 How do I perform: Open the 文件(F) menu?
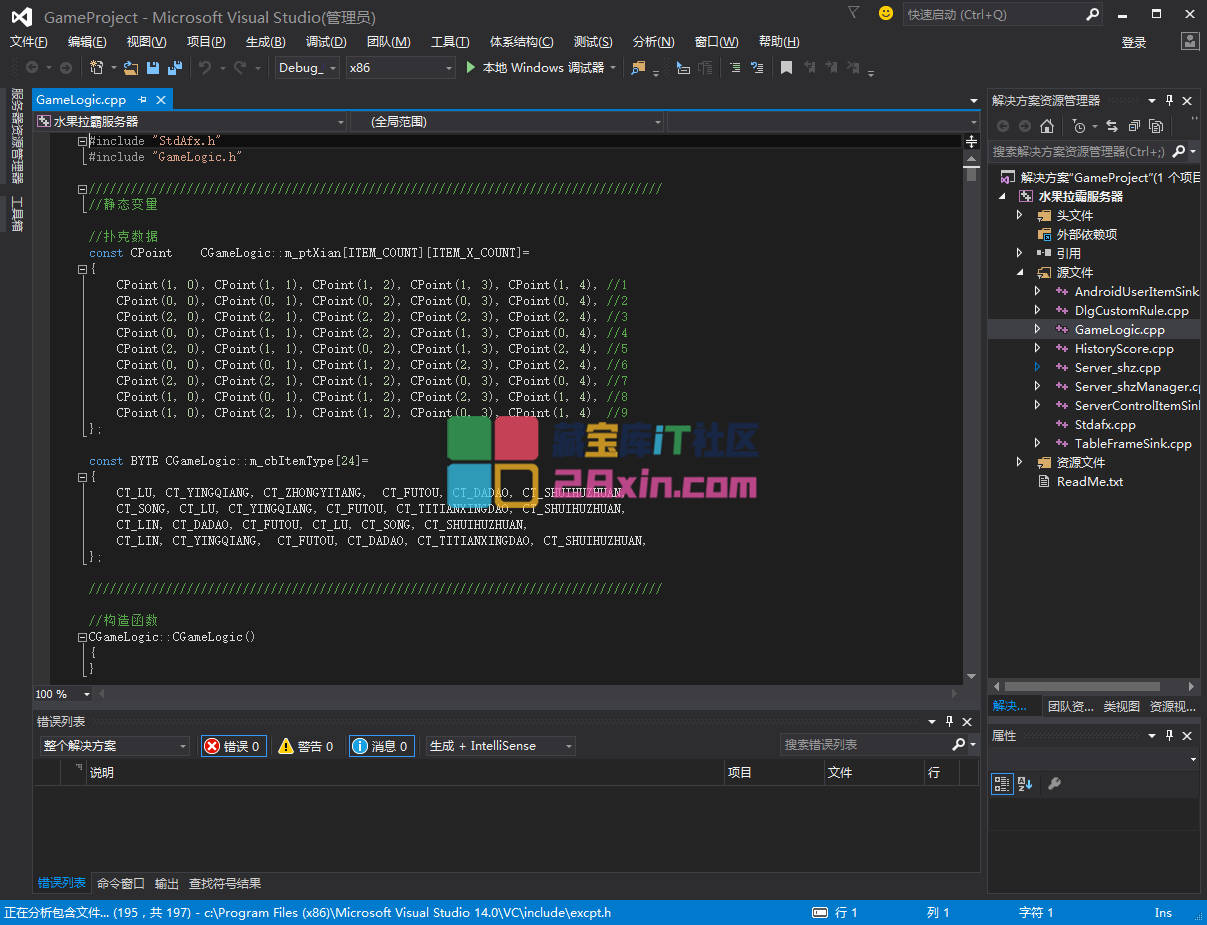[x=29, y=42]
